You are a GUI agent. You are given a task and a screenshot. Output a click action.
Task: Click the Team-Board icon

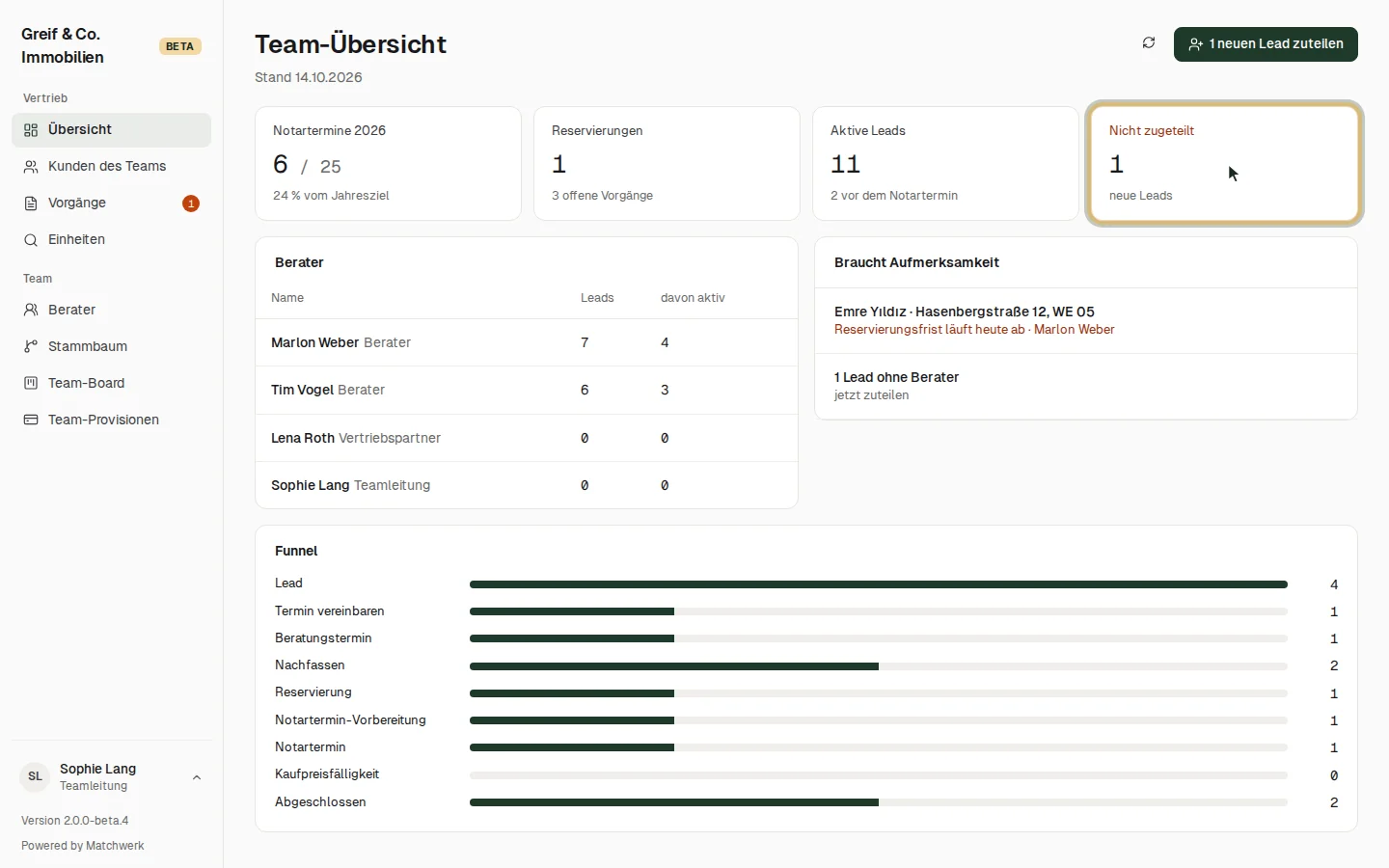(x=31, y=384)
